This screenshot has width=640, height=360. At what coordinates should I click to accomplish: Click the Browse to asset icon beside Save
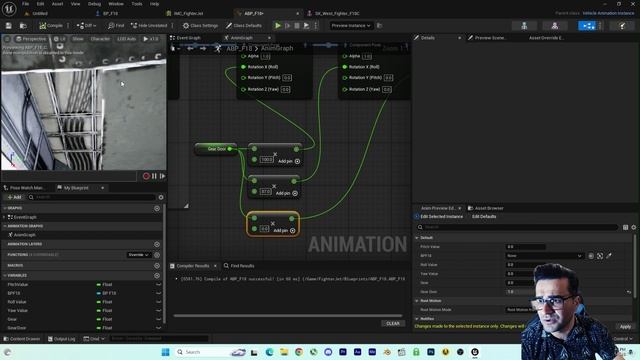(x=23, y=25)
